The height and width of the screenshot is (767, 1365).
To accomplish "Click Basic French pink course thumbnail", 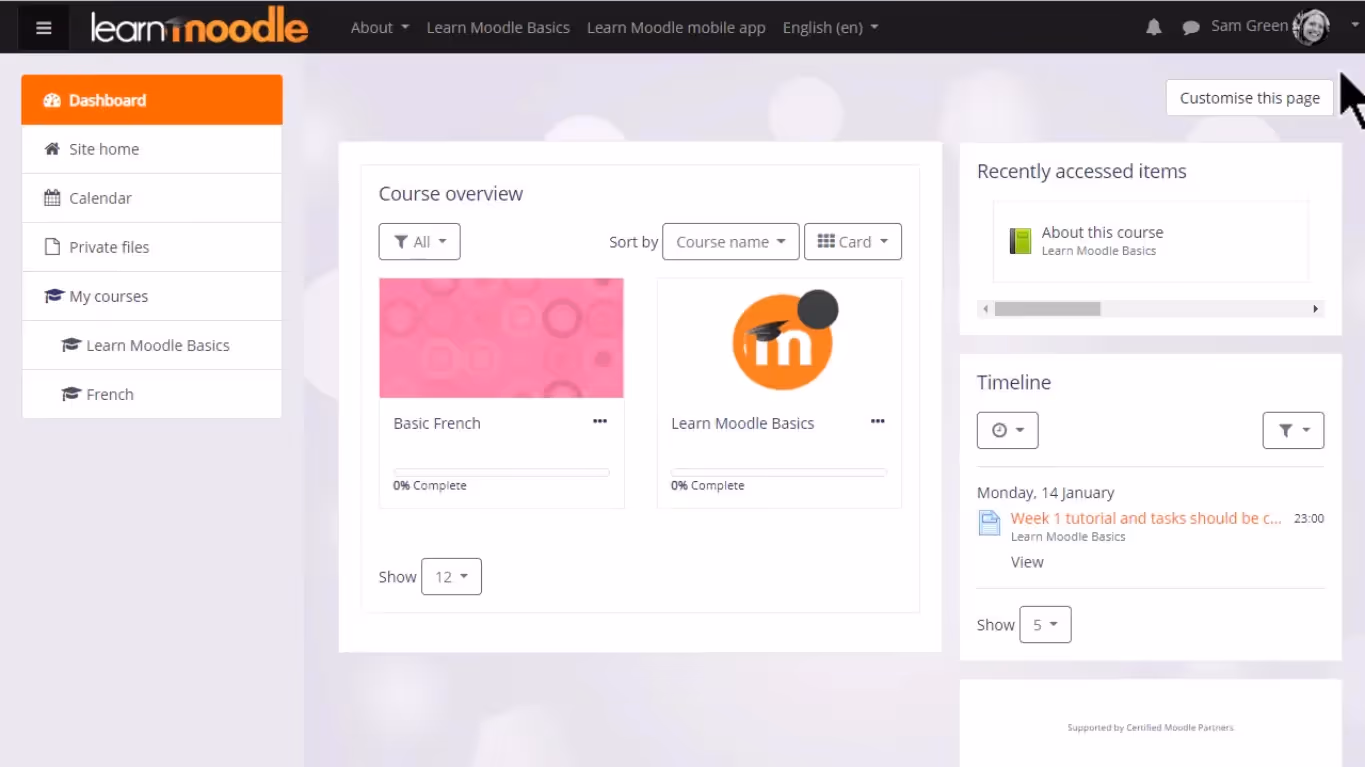I will click(501, 338).
